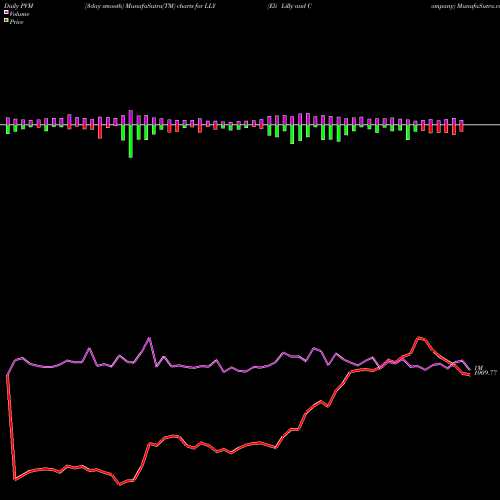Click the '1009.77' price value label

point(485,373)
